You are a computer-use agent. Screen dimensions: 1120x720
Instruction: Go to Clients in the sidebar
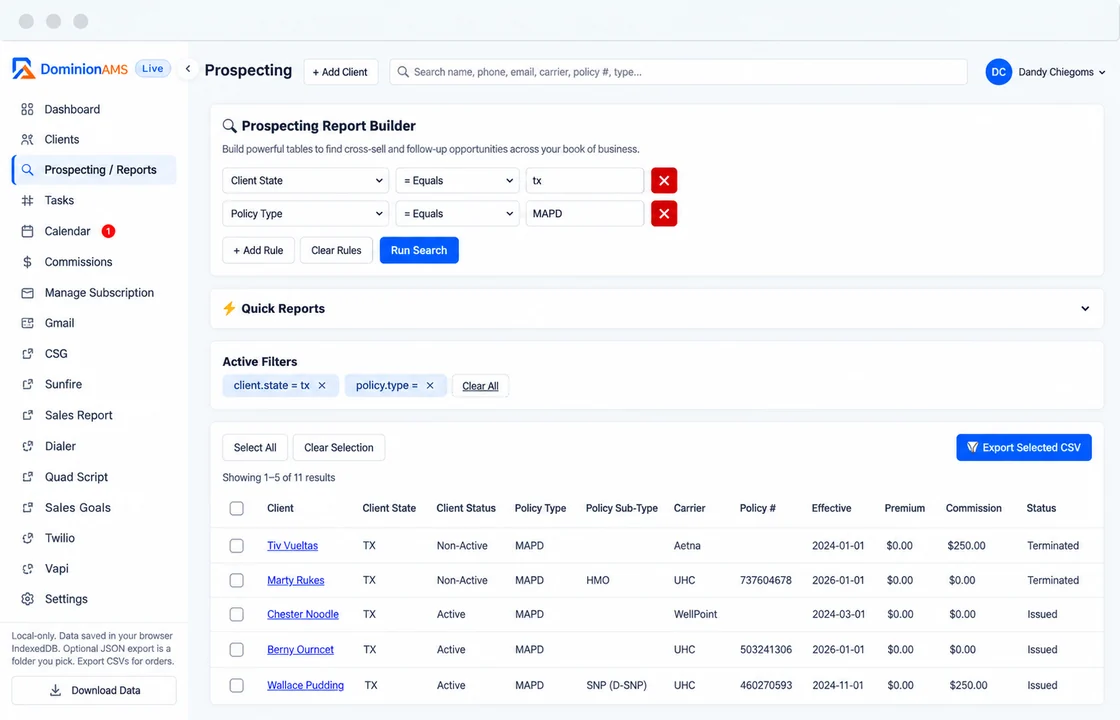[x=94, y=139]
